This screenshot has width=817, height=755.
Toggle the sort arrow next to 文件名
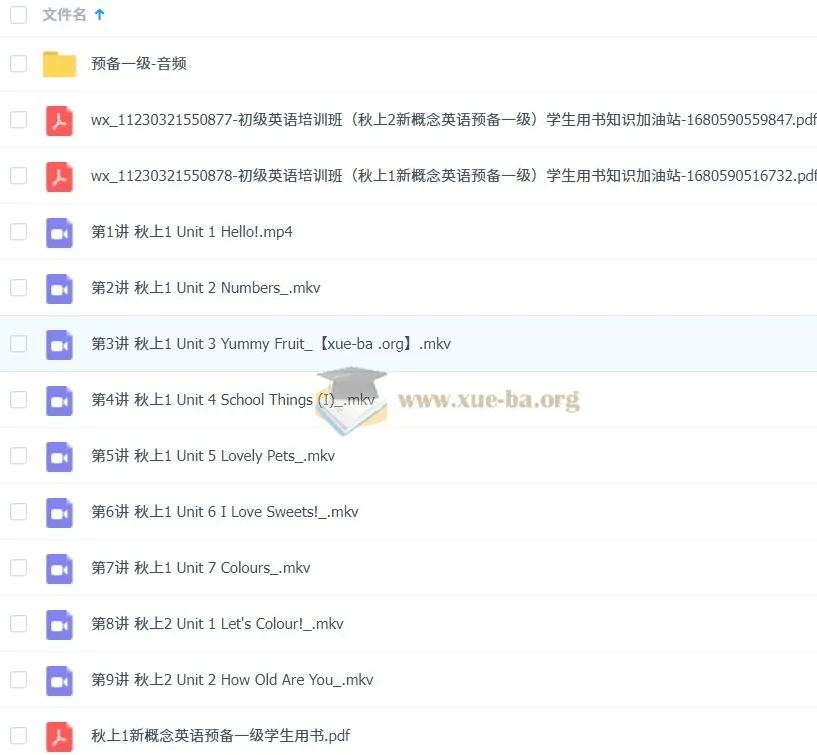[x=100, y=15]
